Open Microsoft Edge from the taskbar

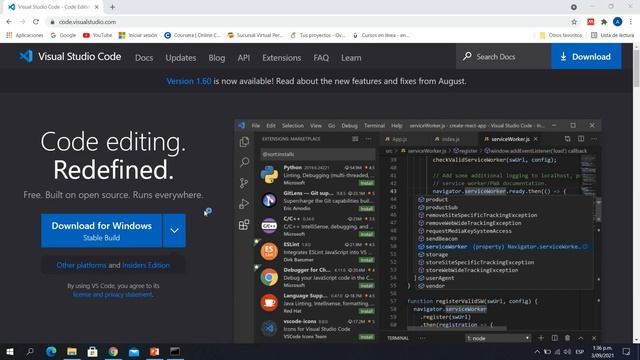tap(51, 351)
